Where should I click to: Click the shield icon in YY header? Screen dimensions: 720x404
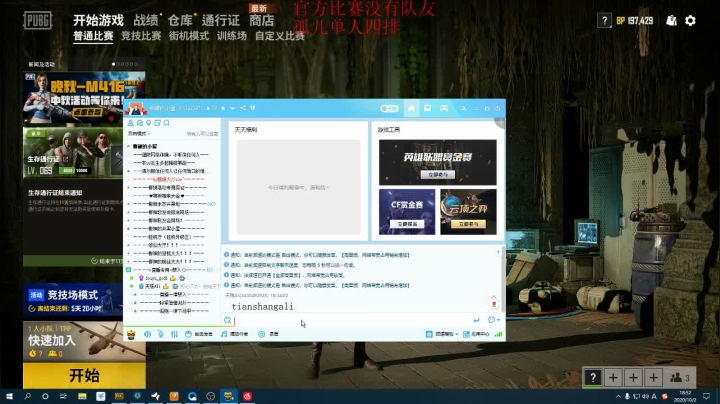point(253,108)
